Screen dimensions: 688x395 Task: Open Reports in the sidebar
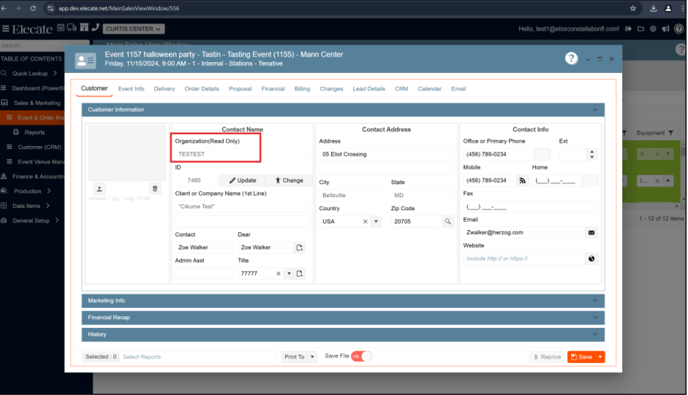tap(35, 132)
